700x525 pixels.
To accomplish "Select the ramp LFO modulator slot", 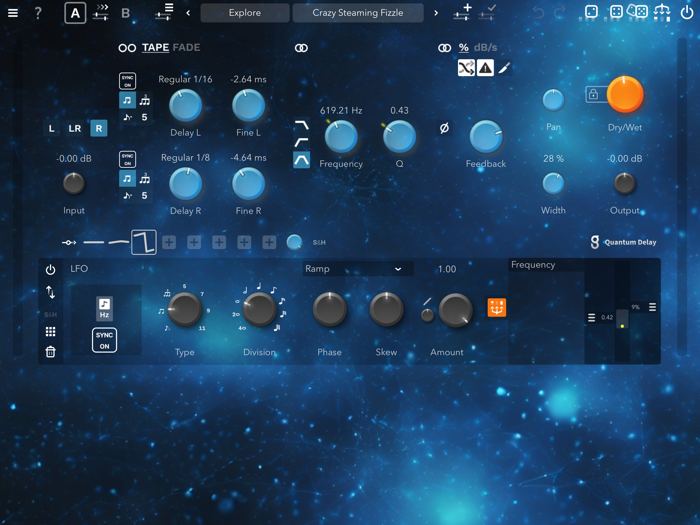I will pos(144,242).
